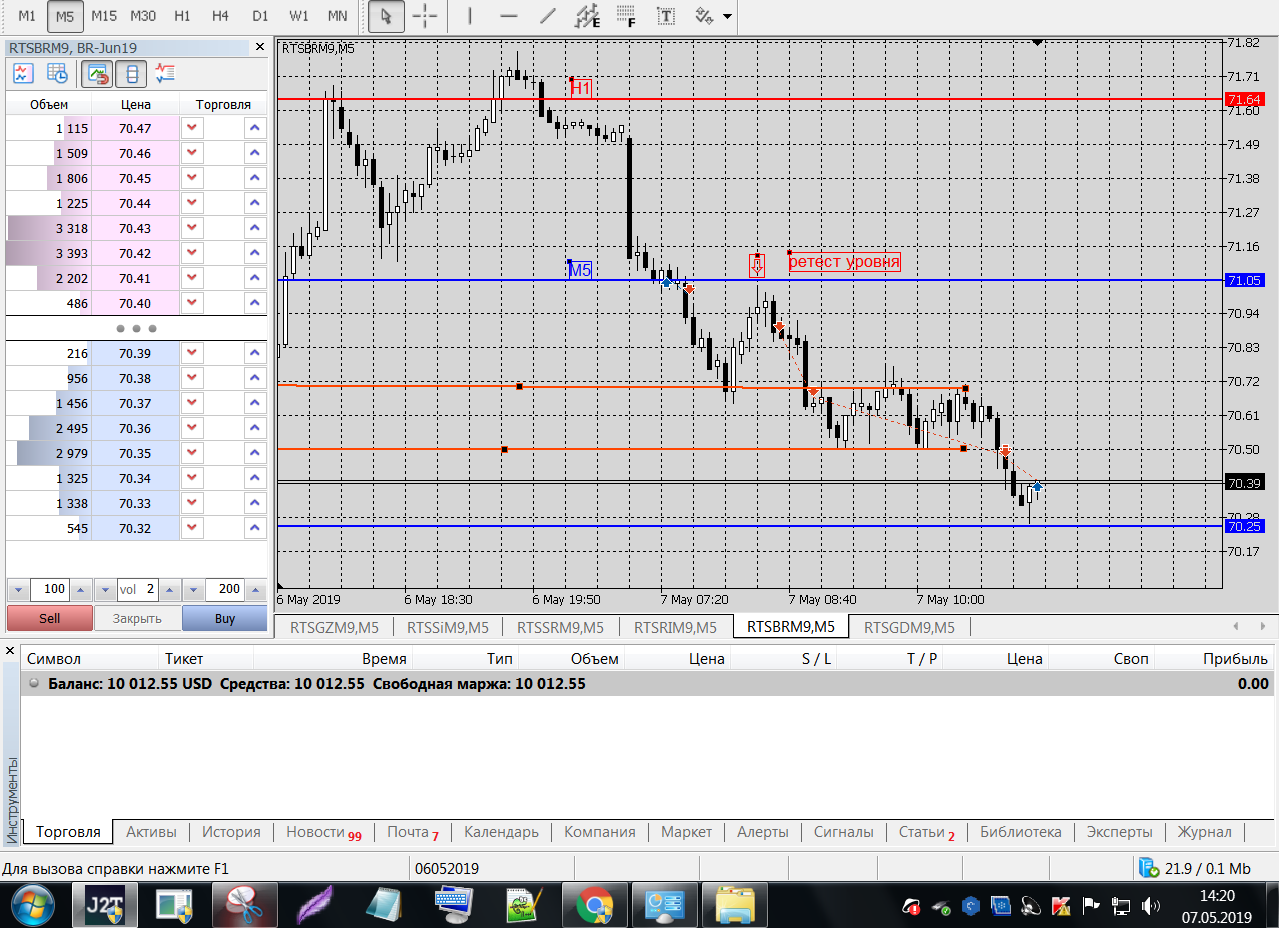Screen dimensions: 1279x928
Task: Activate the text label tool
Action: tap(665, 16)
